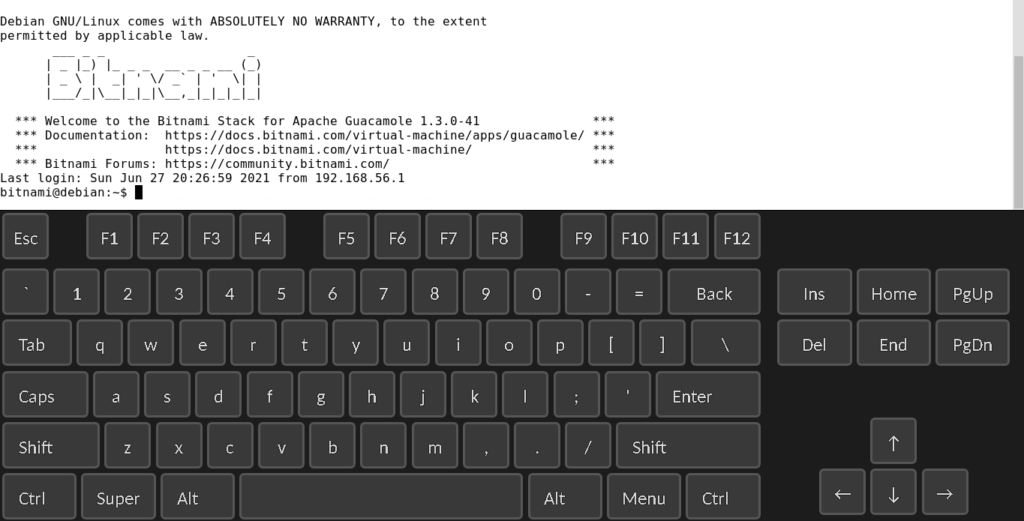Tap the letter l key
The width and height of the screenshot is (1024, 521).
pyautogui.click(x=525, y=394)
